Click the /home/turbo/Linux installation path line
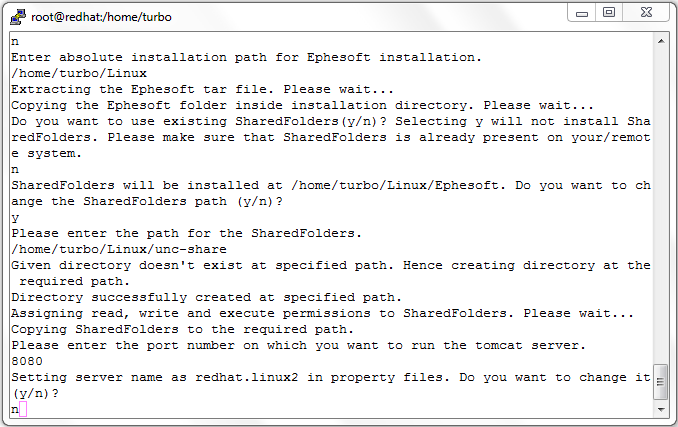Viewport: 678px width, 427px height. point(79,73)
